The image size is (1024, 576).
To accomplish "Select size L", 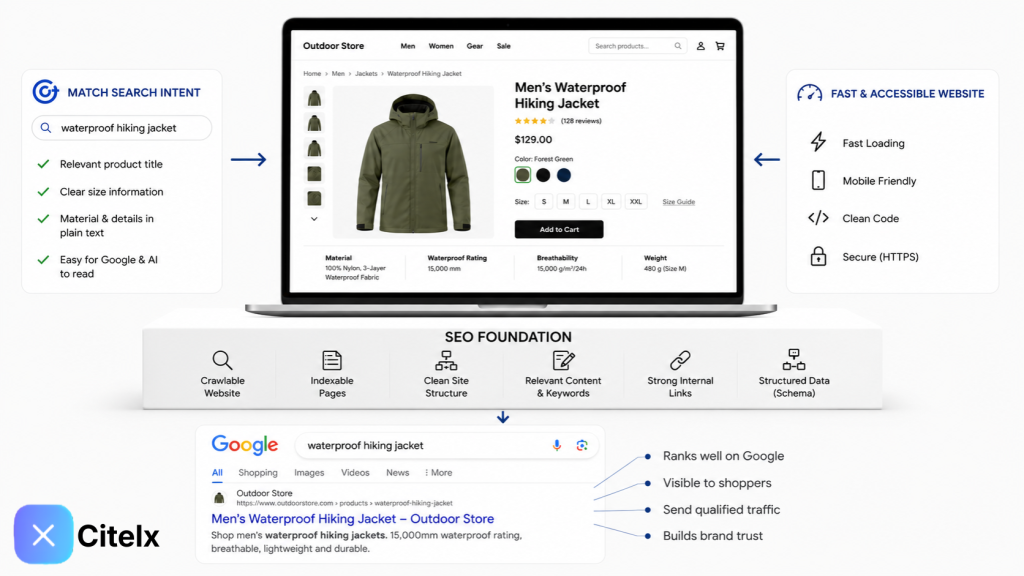I will (588, 202).
